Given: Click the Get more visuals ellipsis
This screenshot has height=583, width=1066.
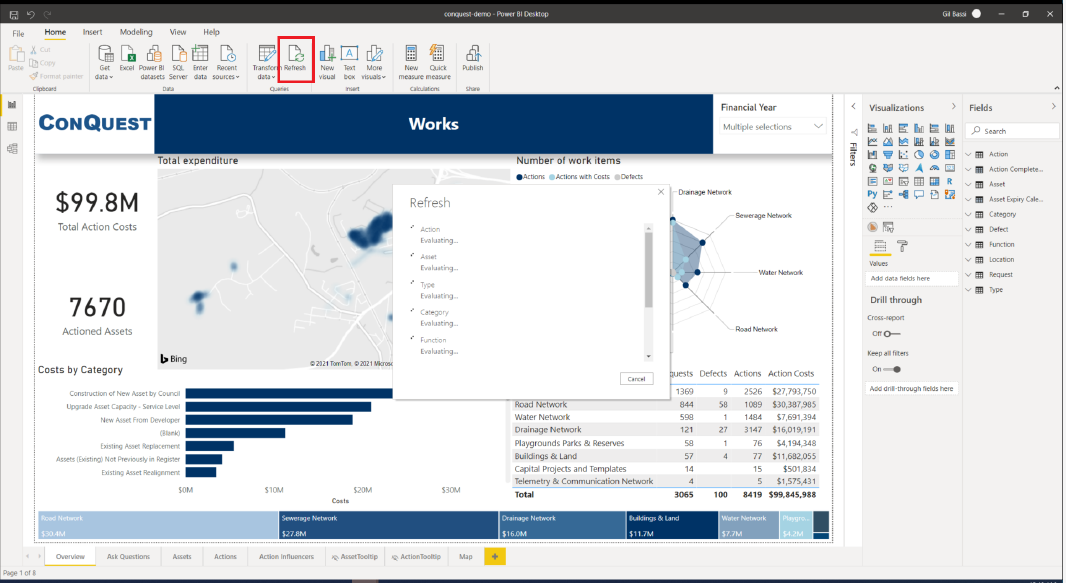Looking at the screenshot, I should [888, 207].
